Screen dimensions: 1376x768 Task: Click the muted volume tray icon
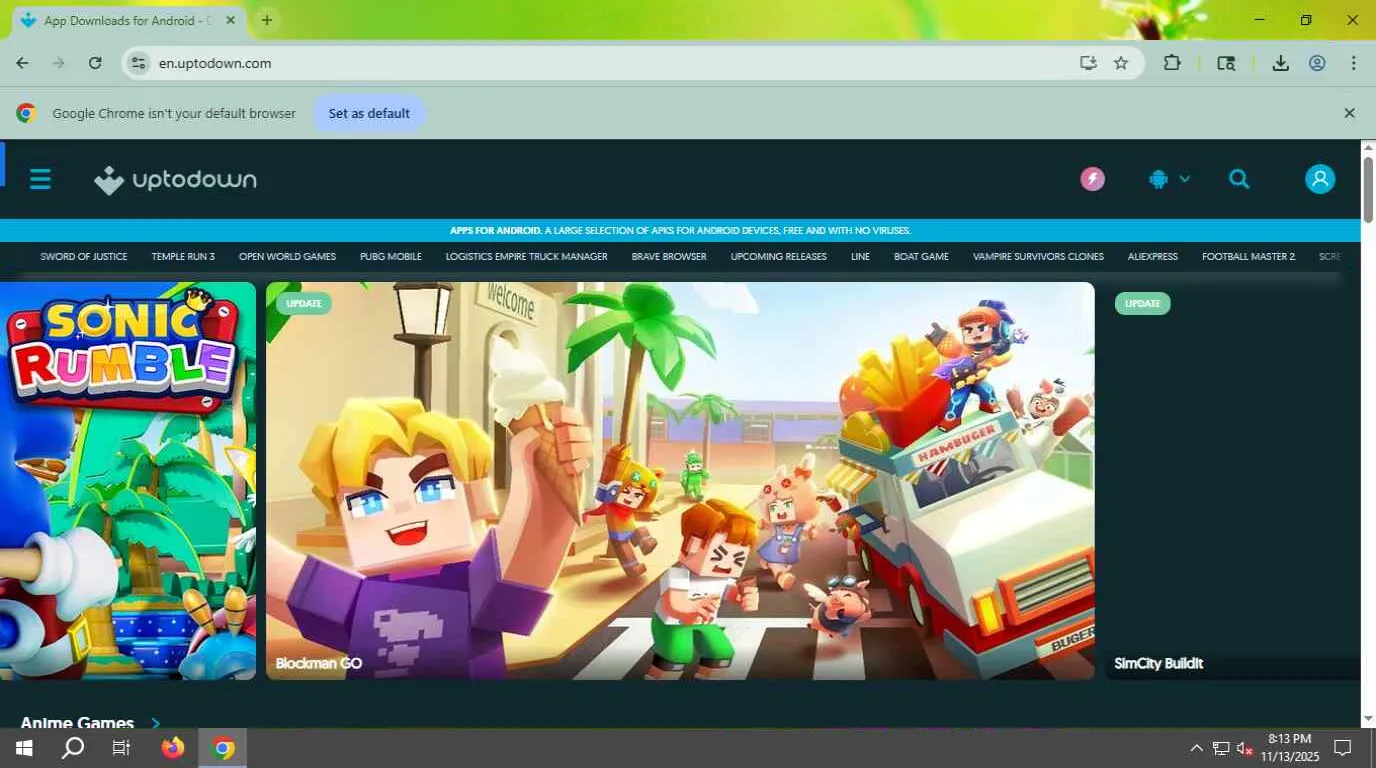point(1245,748)
